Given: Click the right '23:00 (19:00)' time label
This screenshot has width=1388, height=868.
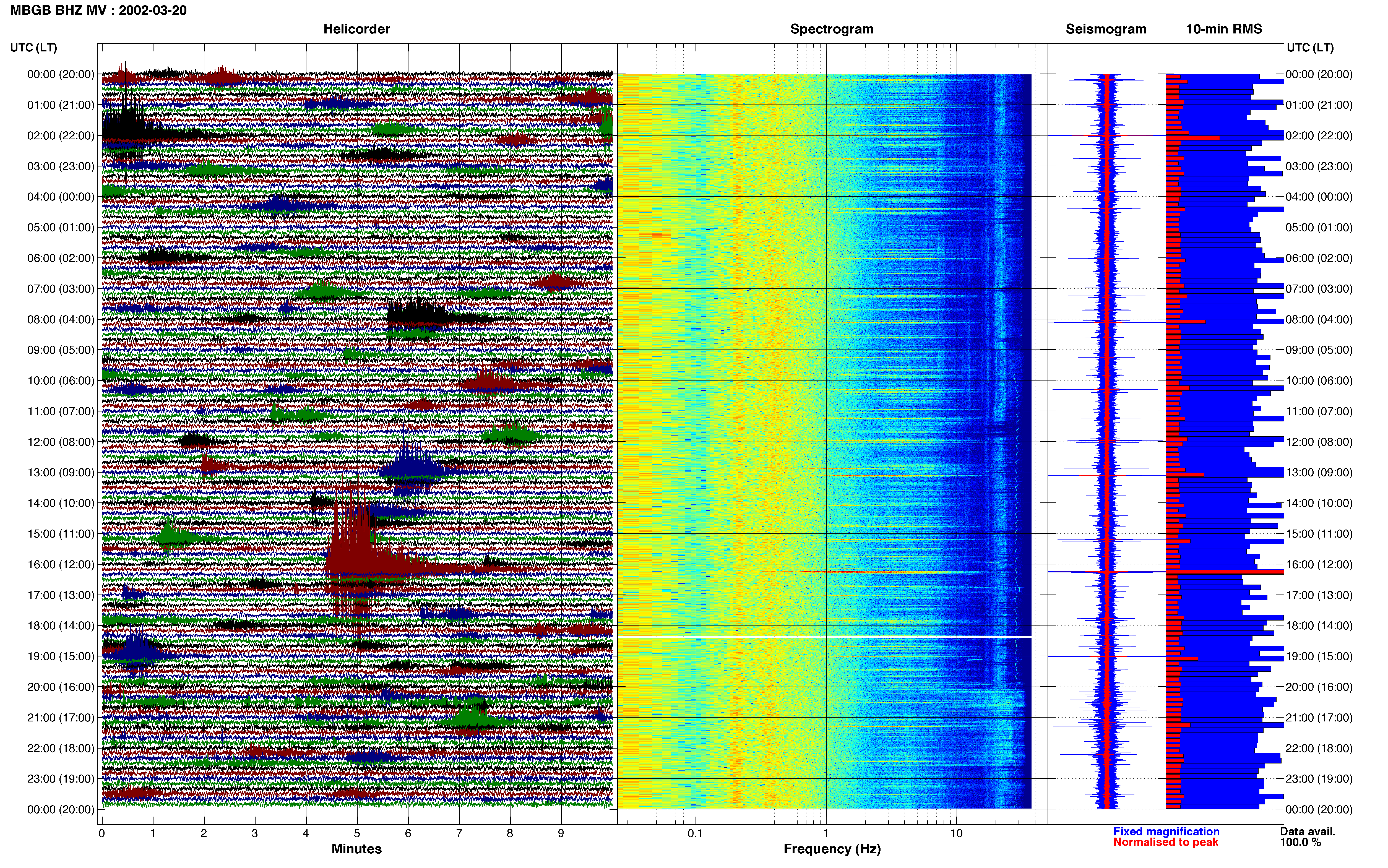Looking at the screenshot, I should (1319, 779).
